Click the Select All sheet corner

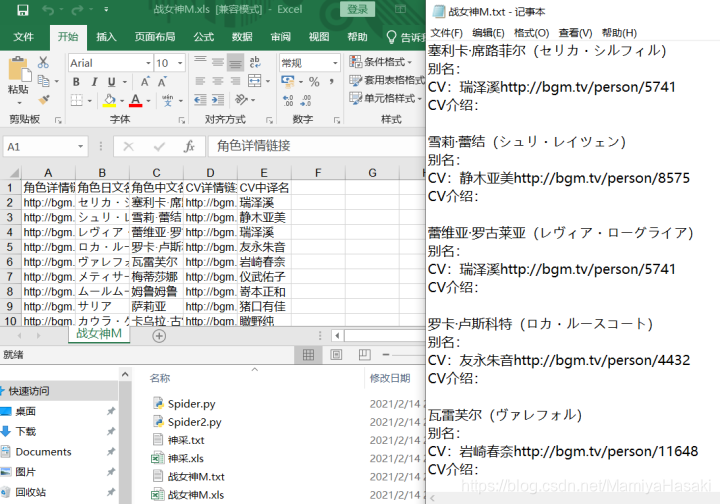pyautogui.click(x=12, y=173)
